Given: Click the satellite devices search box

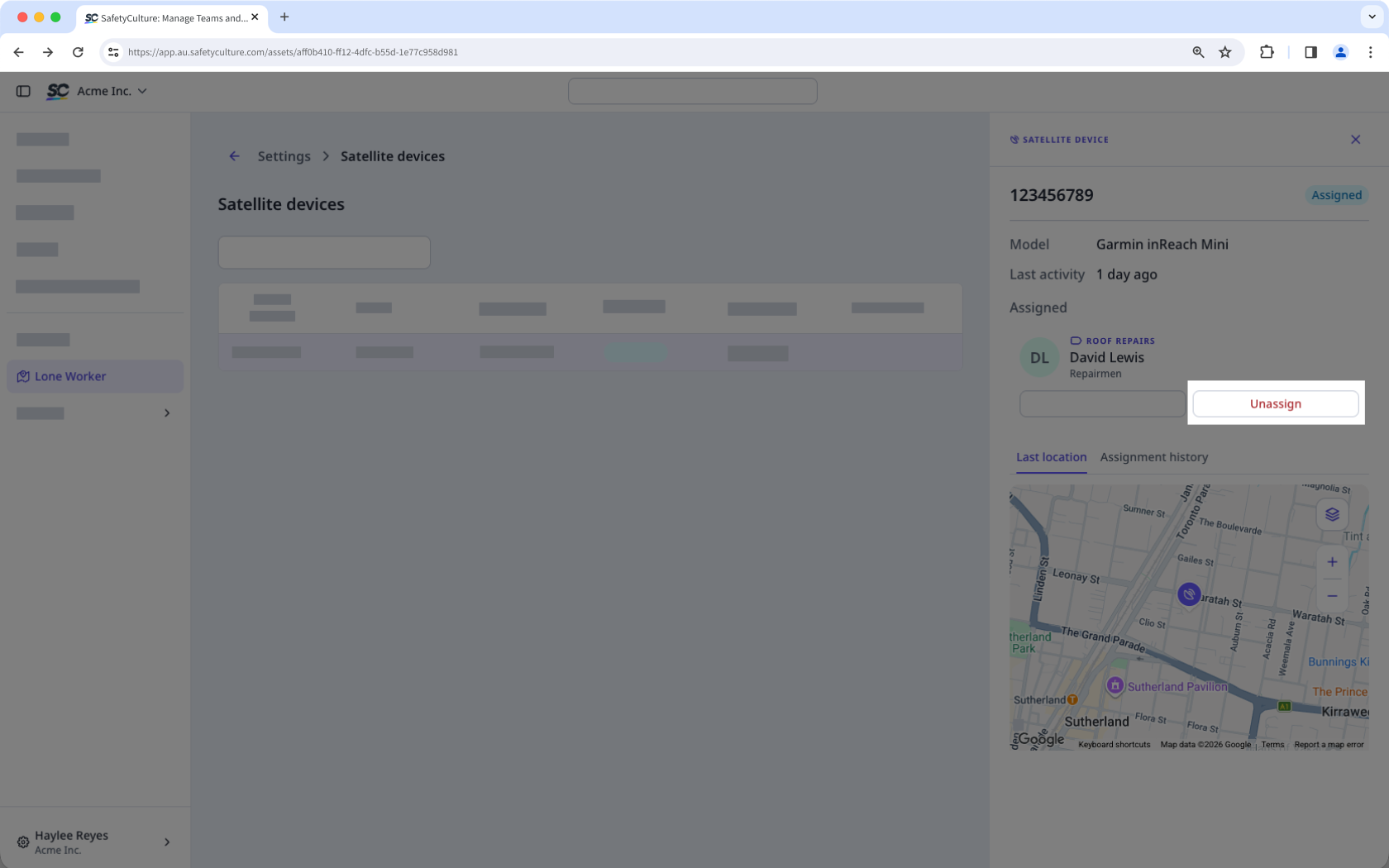Looking at the screenshot, I should (324, 252).
